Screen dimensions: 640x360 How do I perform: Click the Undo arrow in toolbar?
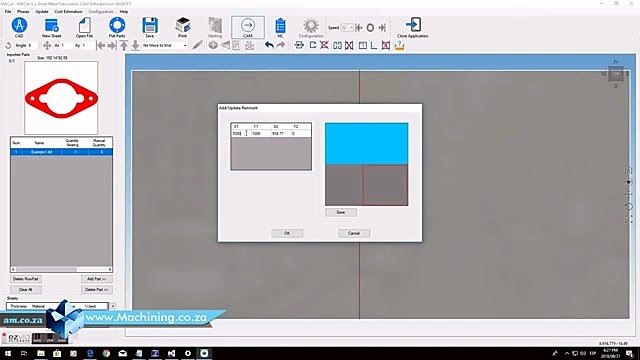[x=269, y=45]
